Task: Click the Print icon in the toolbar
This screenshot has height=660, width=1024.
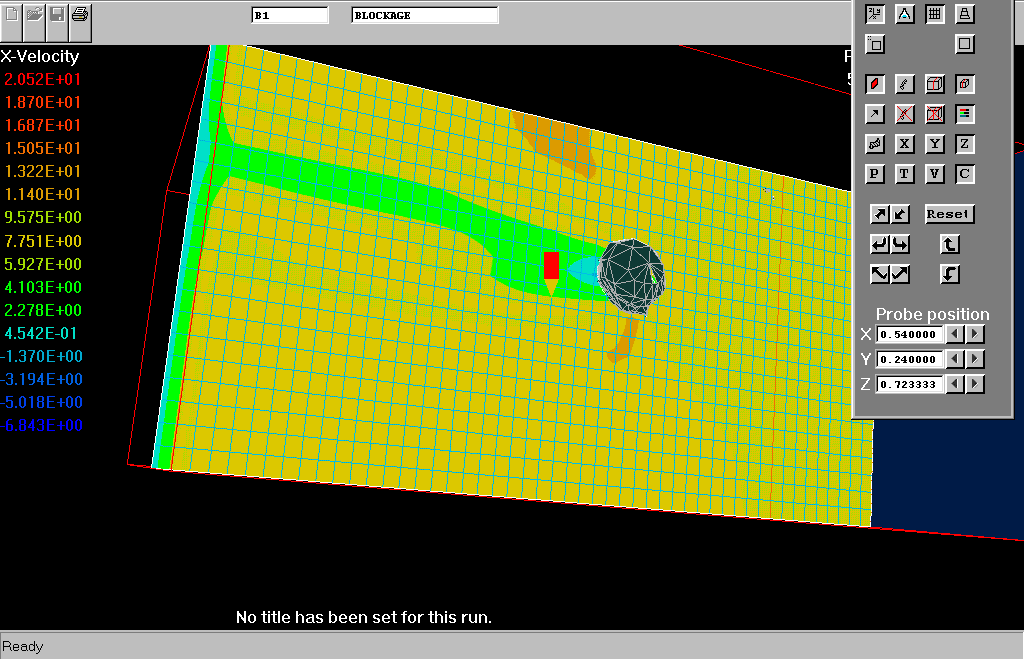Action: point(81,14)
